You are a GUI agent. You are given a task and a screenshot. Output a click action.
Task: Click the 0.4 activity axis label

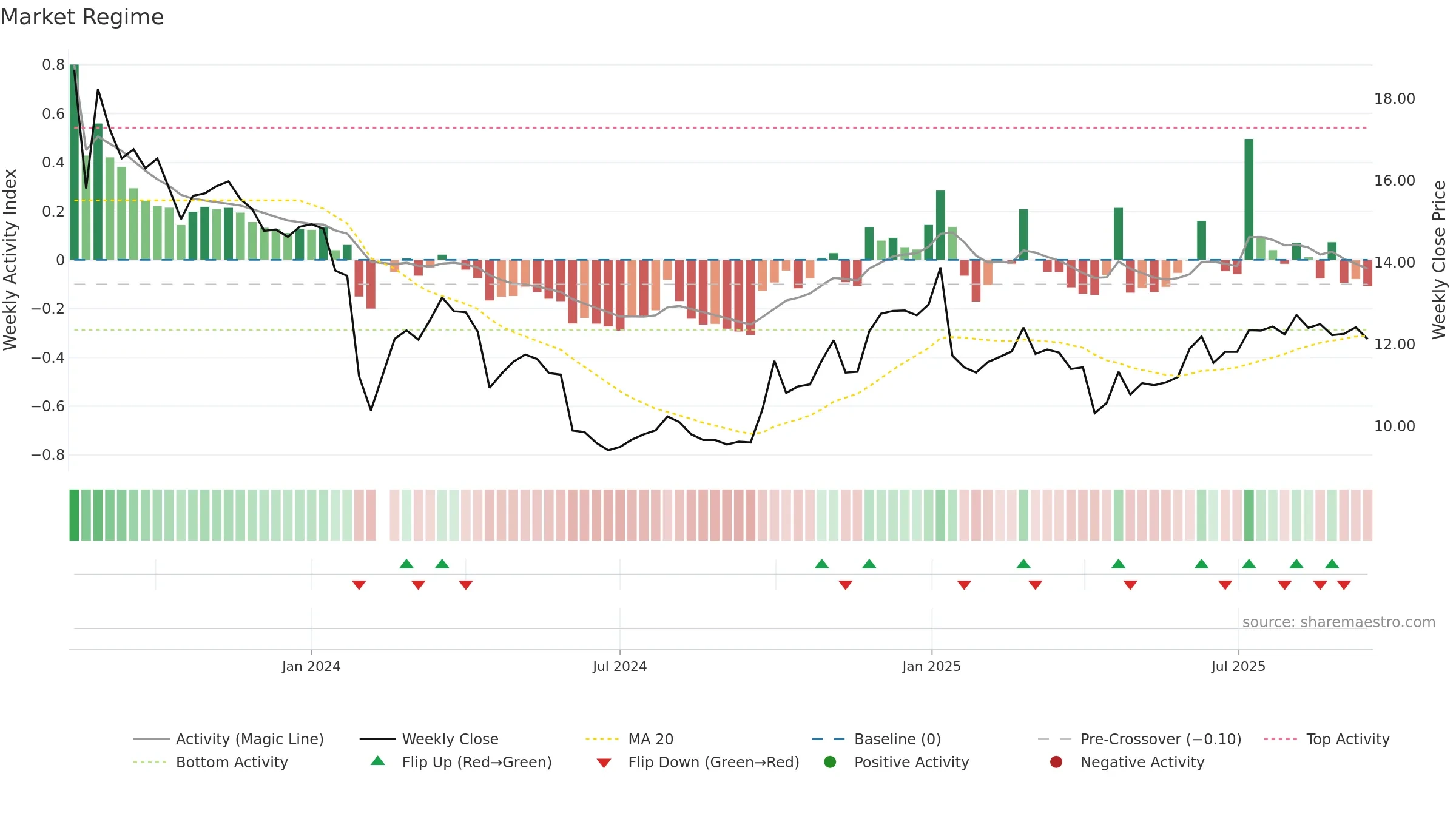[53, 162]
